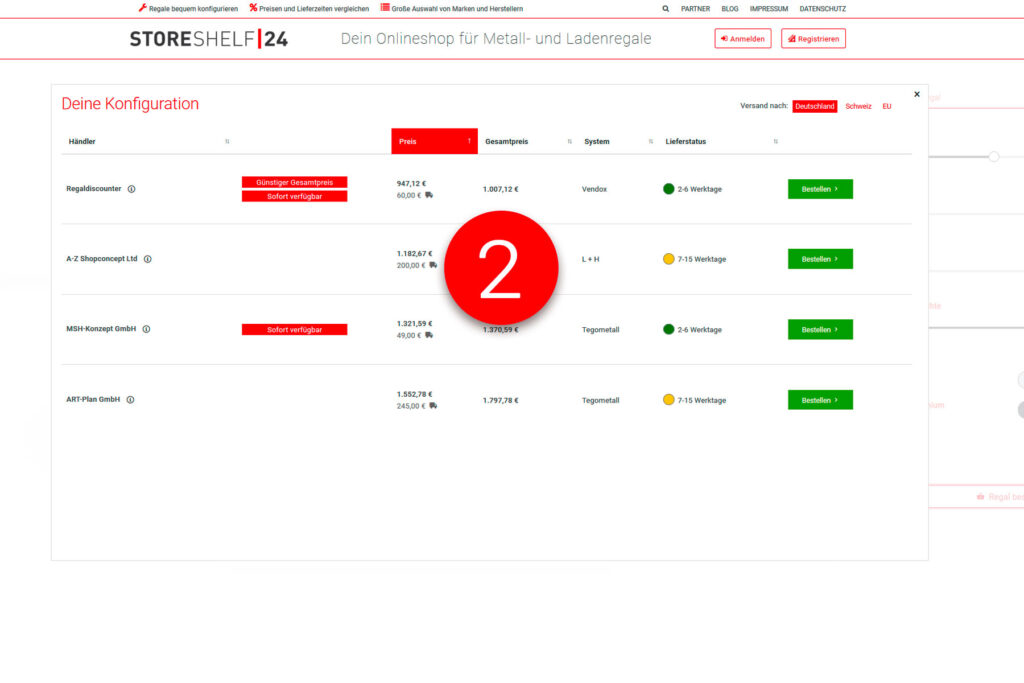
Task: Show info for ART-Plan GmbH
Action: coord(130,400)
